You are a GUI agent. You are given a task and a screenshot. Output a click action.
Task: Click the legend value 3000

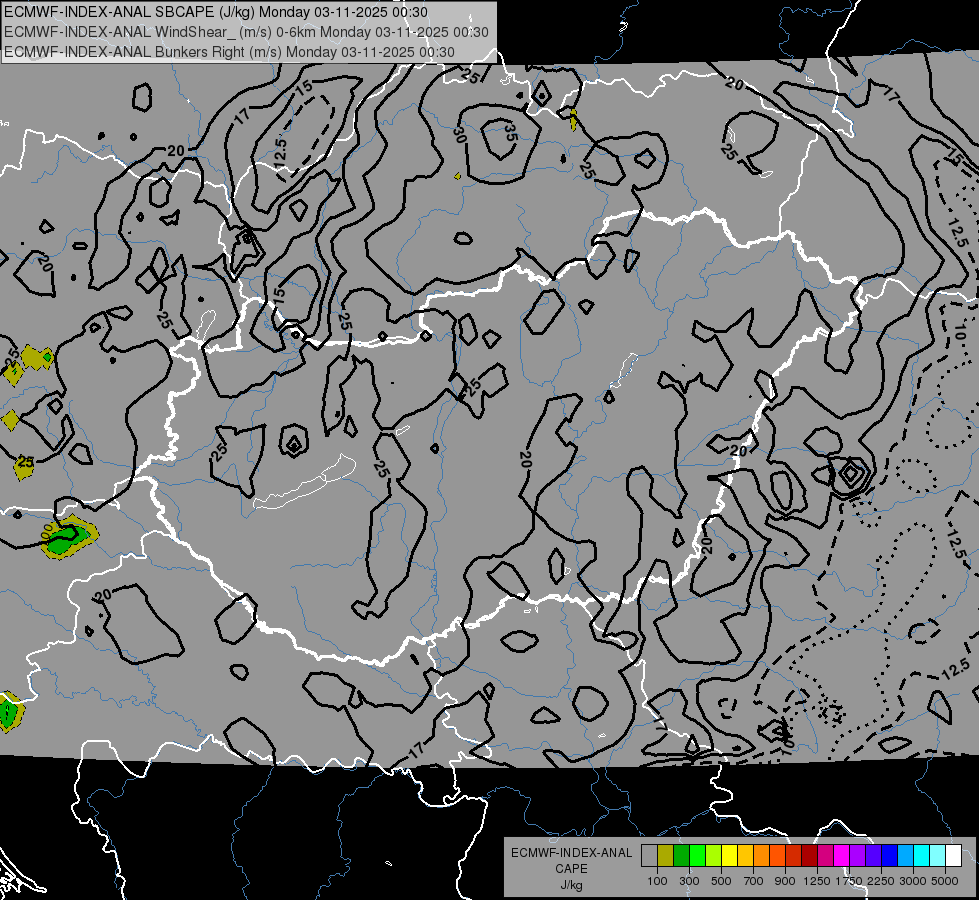pos(913,881)
